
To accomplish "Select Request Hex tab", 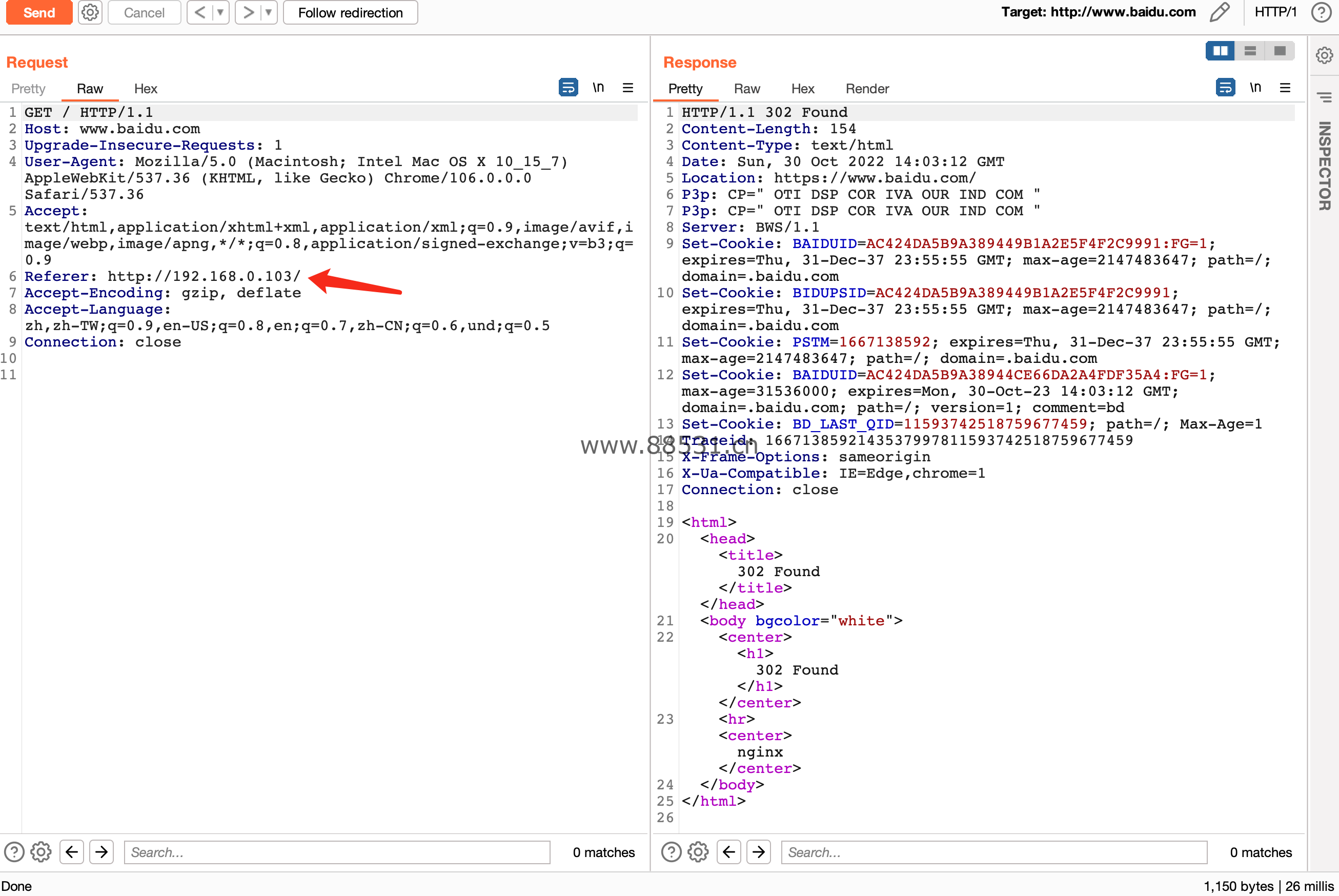I will pyautogui.click(x=146, y=89).
